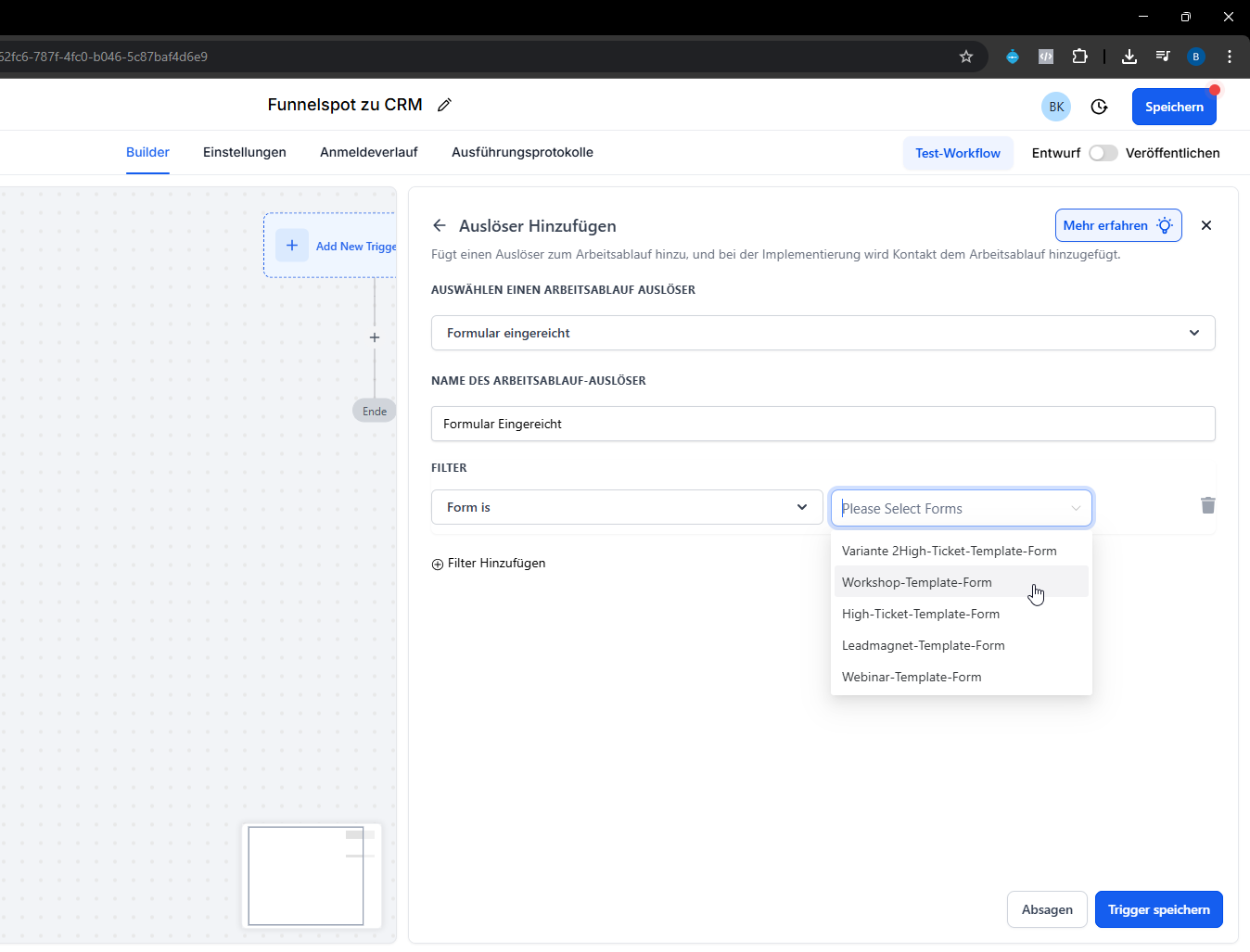Open the browser media control icon
Viewport: 1250px width, 952px height.
click(x=1163, y=57)
